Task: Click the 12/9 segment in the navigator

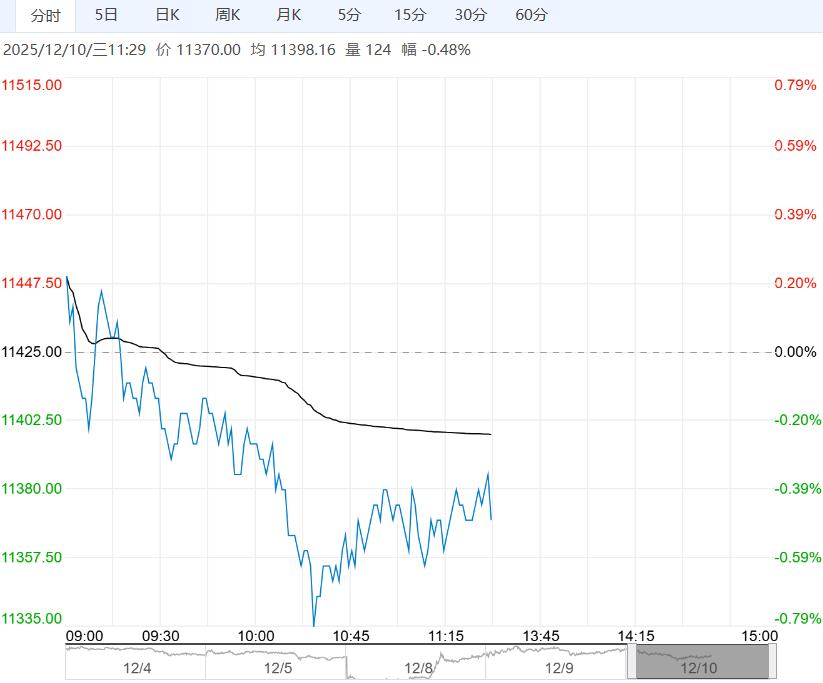Action: click(x=558, y=664)
